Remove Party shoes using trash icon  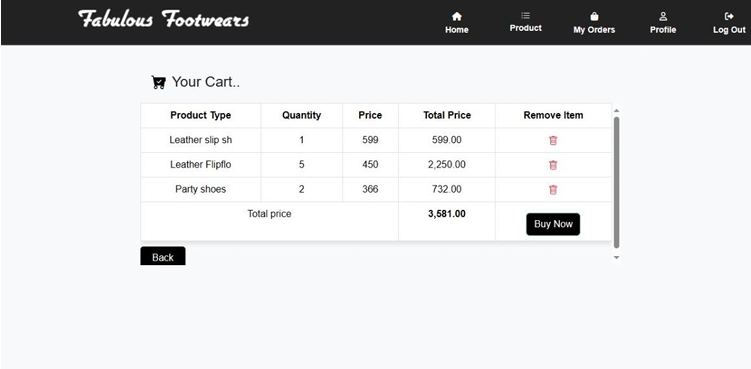click(x=553, y=190)
